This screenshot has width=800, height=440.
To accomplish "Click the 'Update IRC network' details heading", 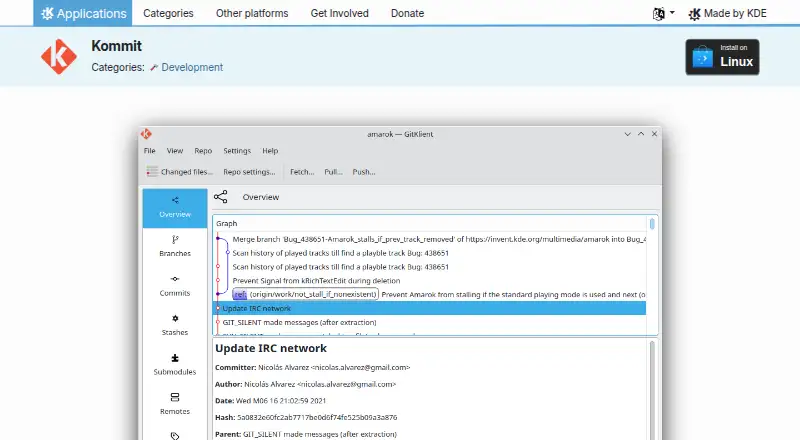I will click(x=271, y=348).
